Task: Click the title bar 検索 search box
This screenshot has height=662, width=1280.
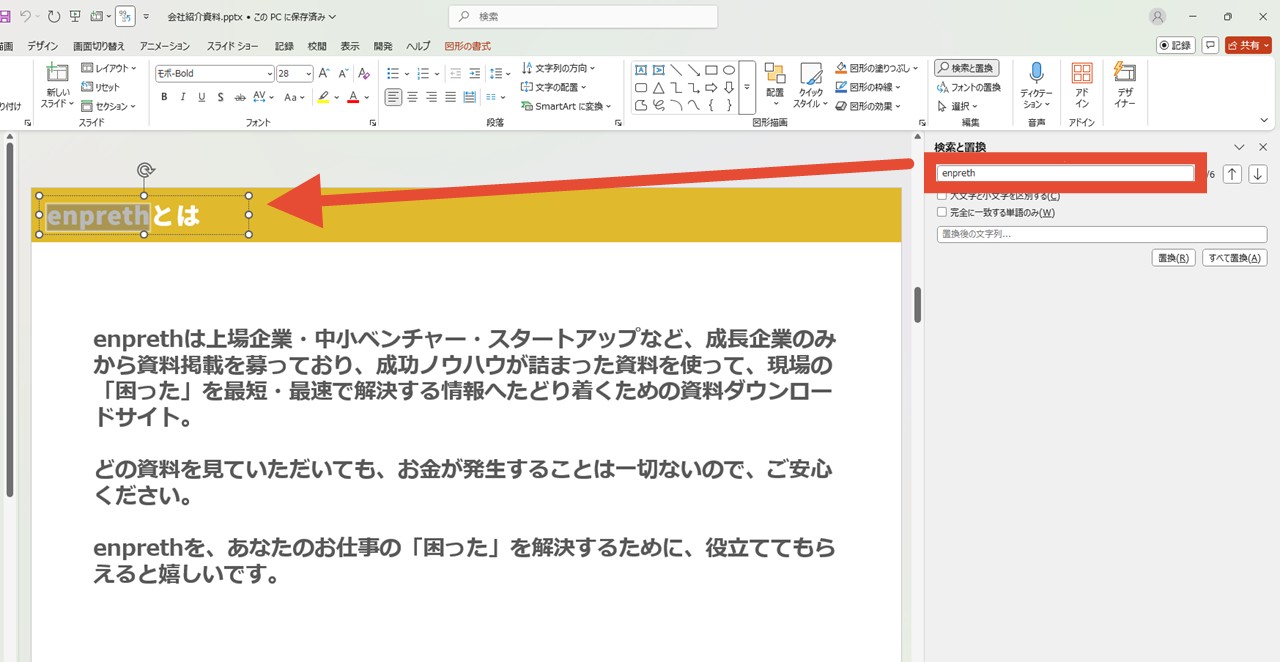Action: coord(583,16)
